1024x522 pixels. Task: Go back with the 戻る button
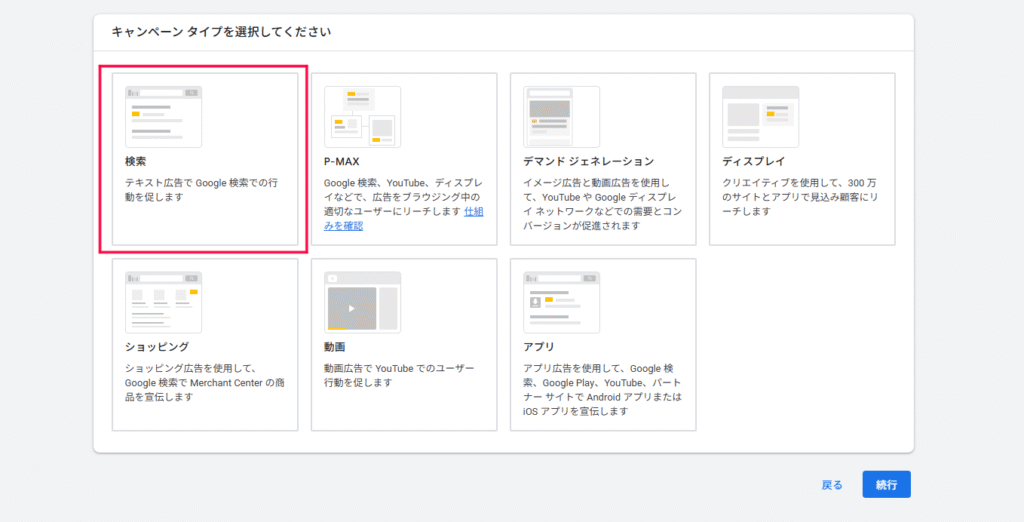(x=832, y=485)
